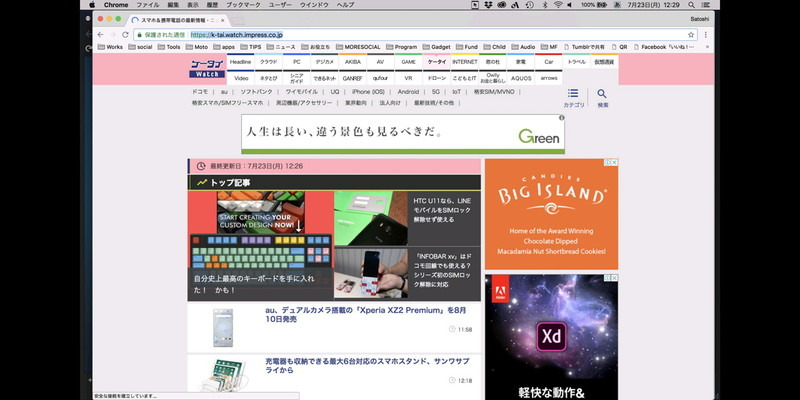Select the AKIBA site tab
800x400 pixels.
[x=353, y=62]
